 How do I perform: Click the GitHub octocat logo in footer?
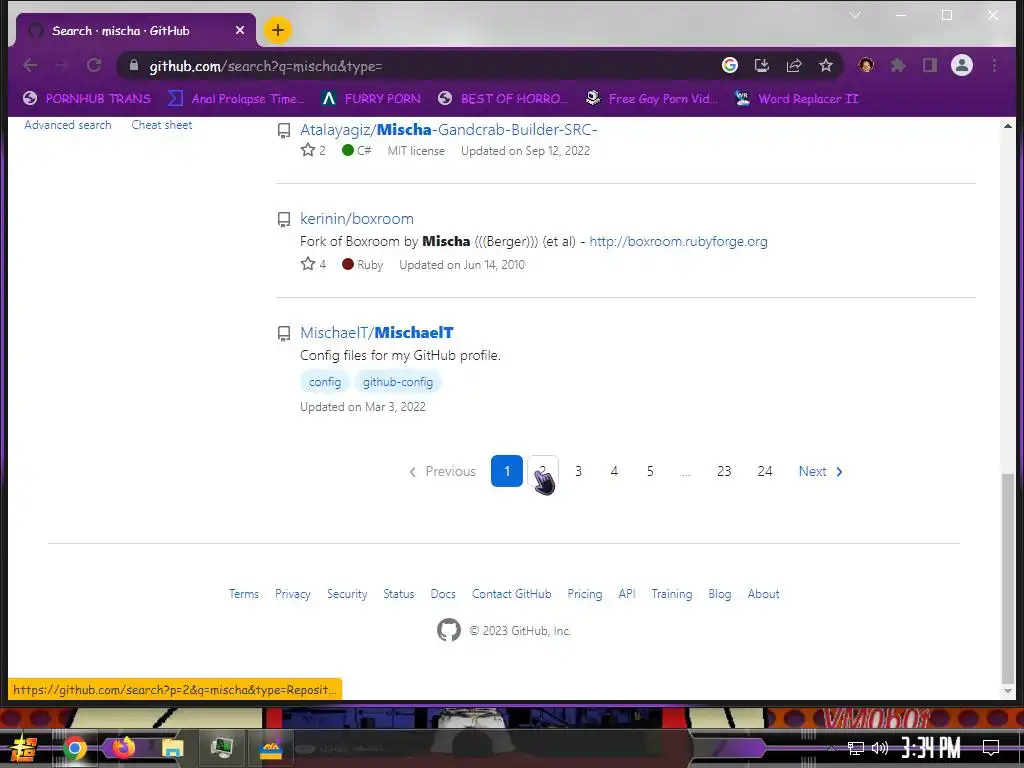tap(449, 630)
